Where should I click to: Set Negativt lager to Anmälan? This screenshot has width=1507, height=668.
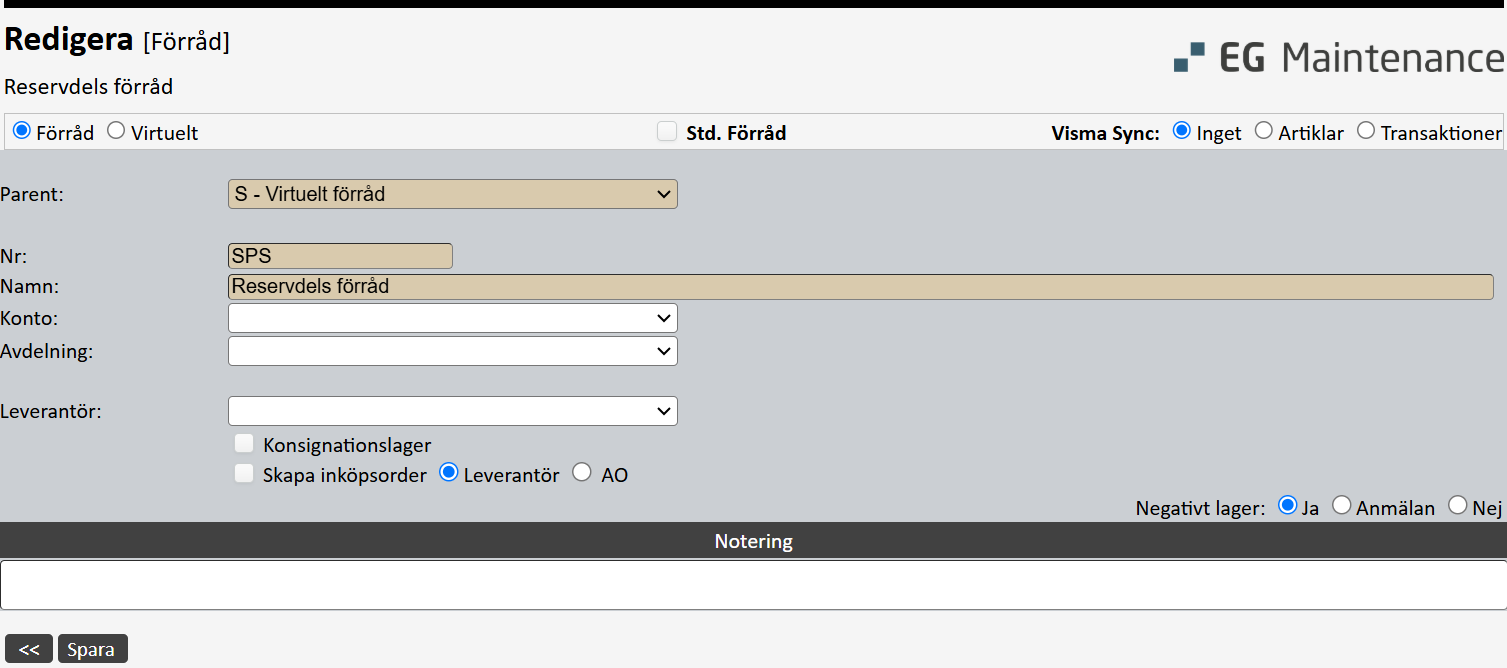1342,506
